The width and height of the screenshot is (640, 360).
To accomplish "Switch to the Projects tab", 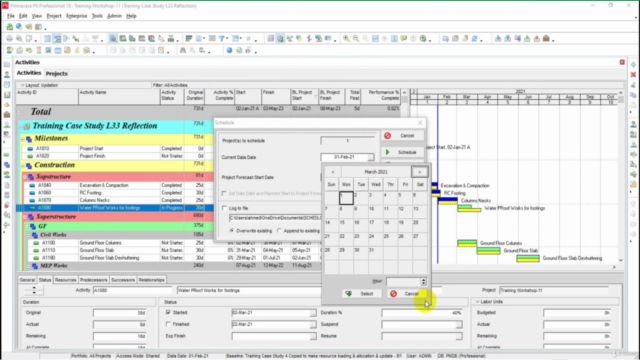I will pyautogui.click(x=56, y=73).
